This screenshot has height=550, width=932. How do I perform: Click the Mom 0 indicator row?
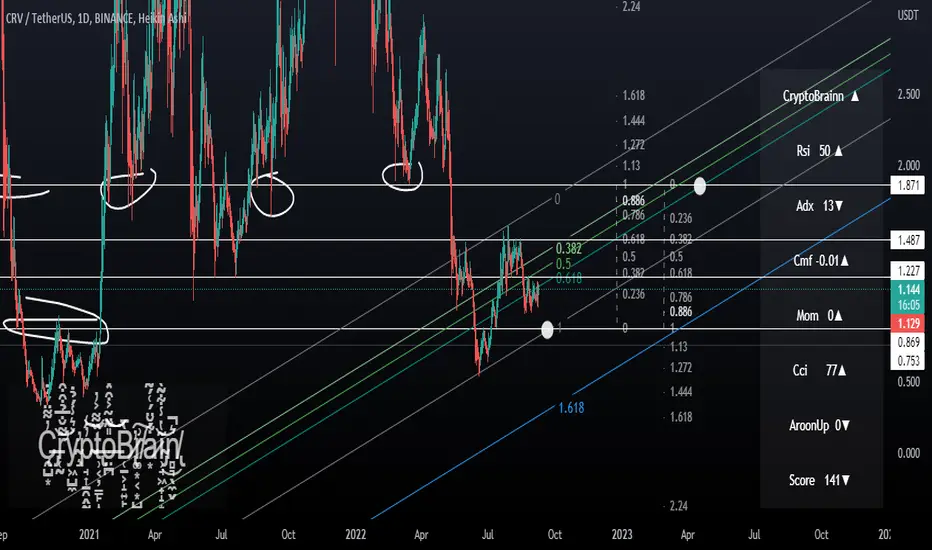[x=821, y=316]
